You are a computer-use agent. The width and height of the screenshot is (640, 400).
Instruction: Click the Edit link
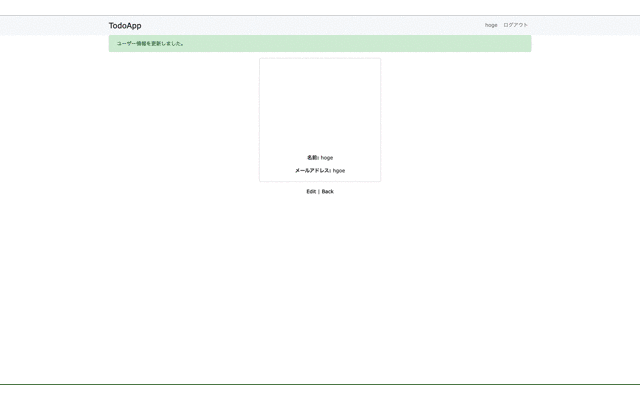(311, 191)
